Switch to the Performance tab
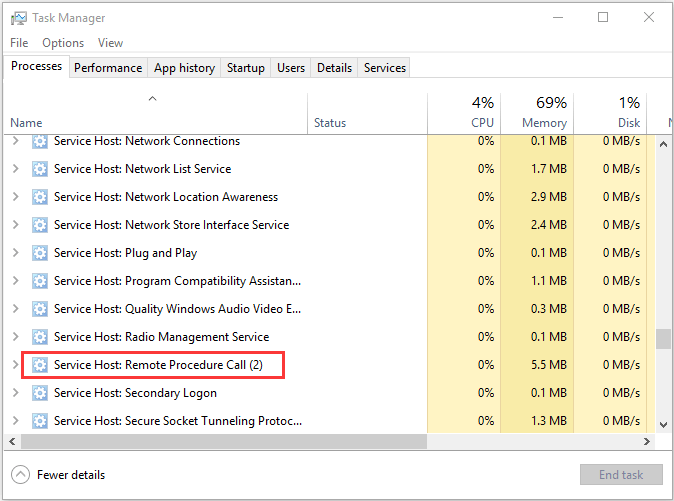674x501 pixels. point(108,68)
